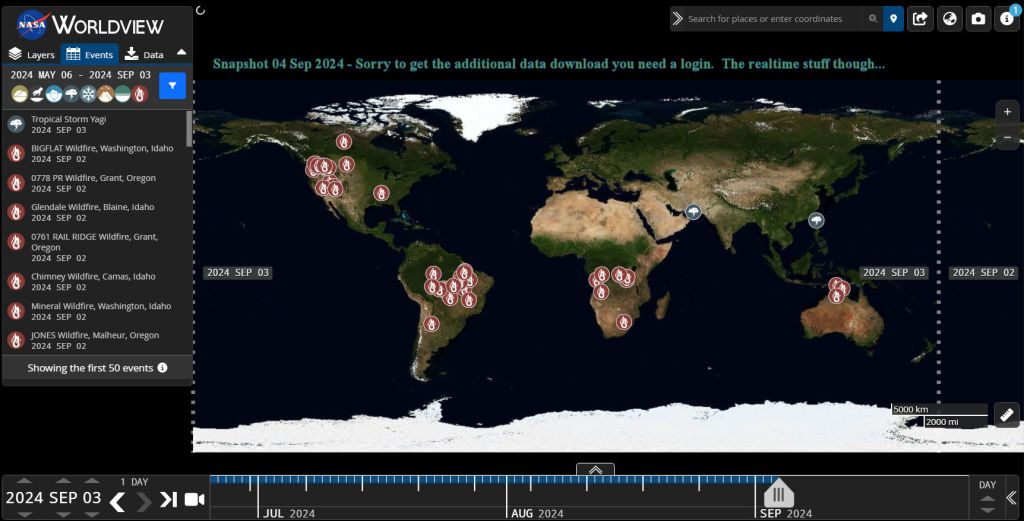Open the events filter funnel button

tap(172, 87)
